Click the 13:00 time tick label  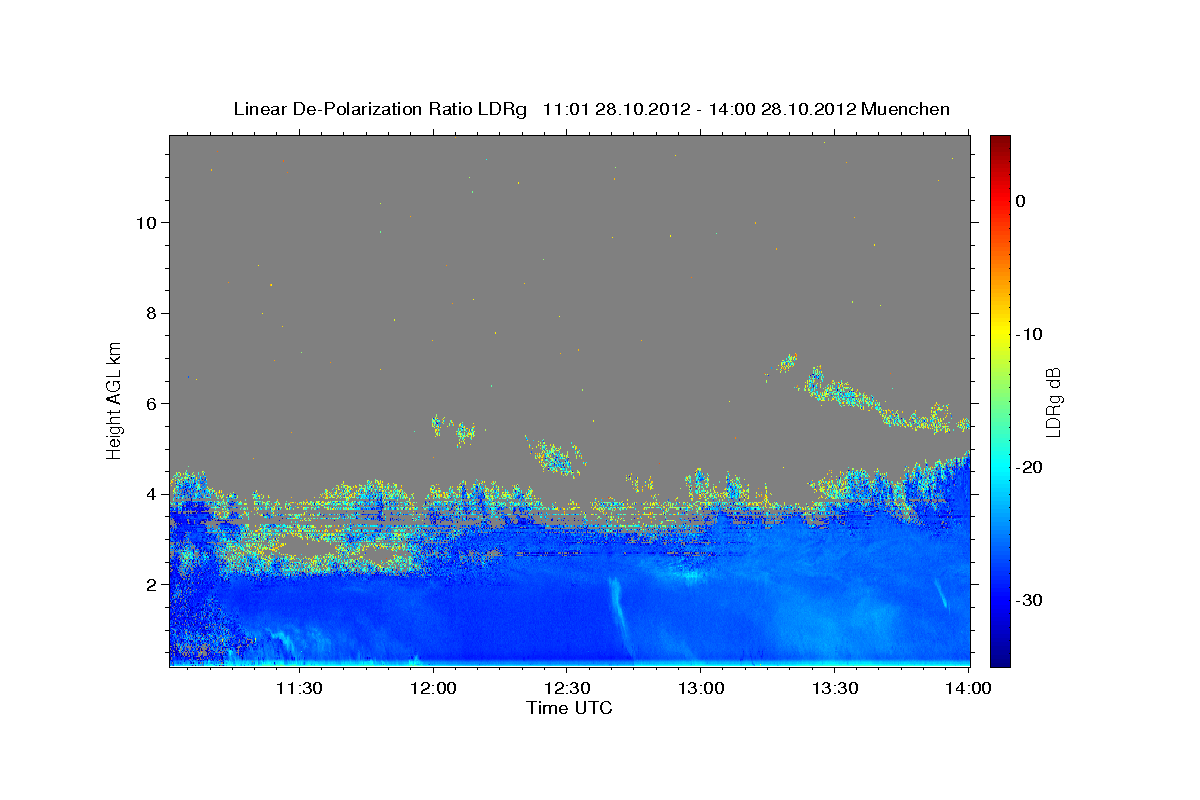[x=701, y=689]
